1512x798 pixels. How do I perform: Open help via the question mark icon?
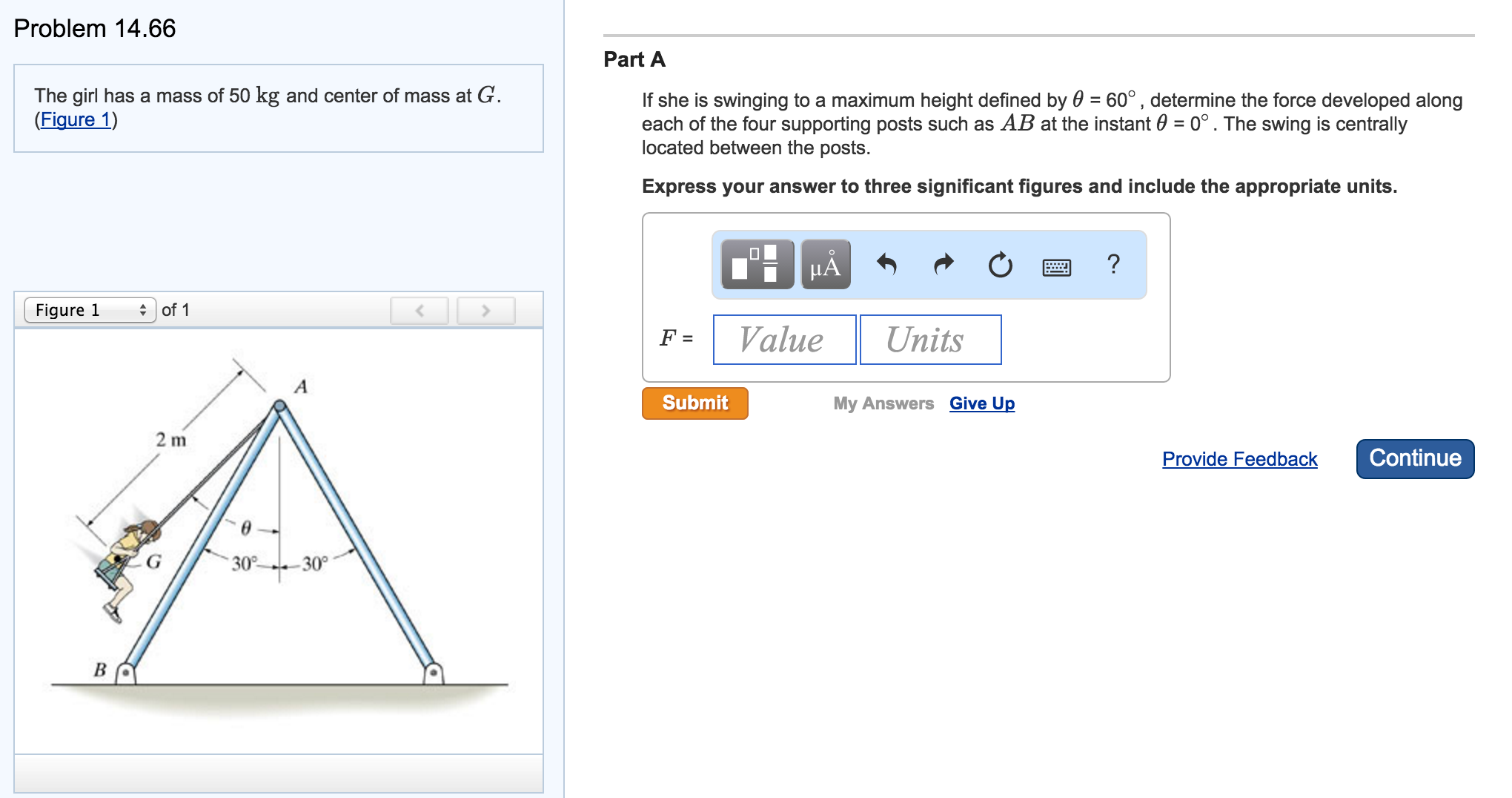1113,266
